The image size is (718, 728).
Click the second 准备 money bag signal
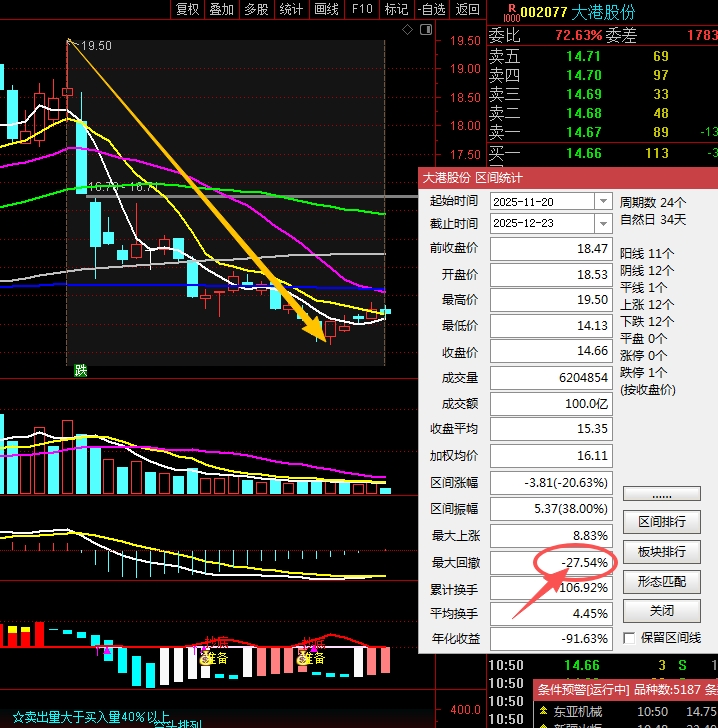(x=303, y=658)
